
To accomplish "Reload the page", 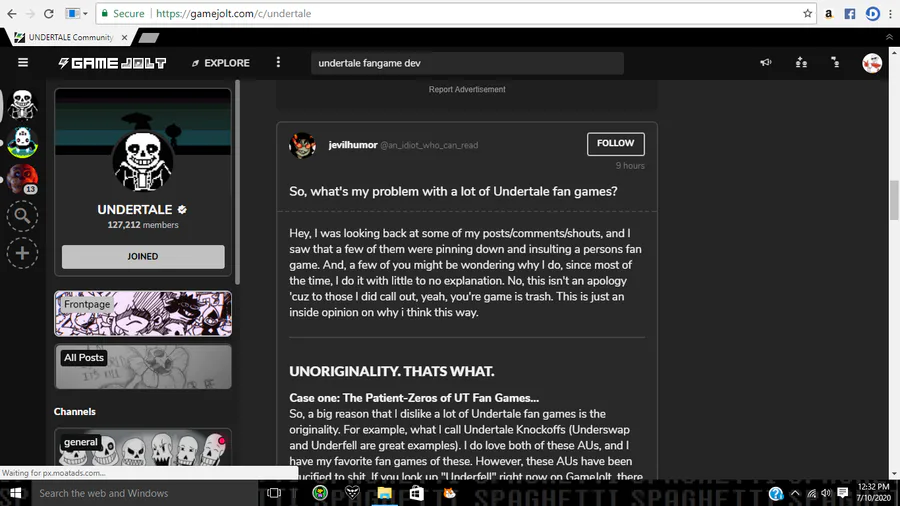I will (x=49, y=13).
